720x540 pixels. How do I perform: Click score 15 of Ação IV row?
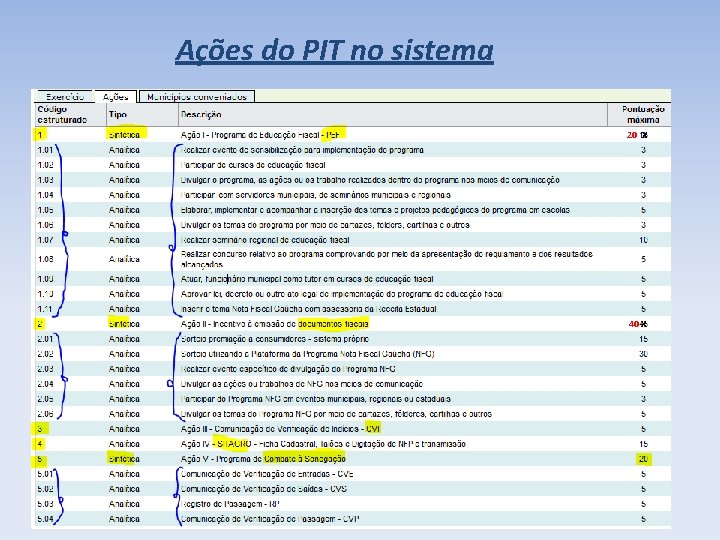click(x=643, y=444)
